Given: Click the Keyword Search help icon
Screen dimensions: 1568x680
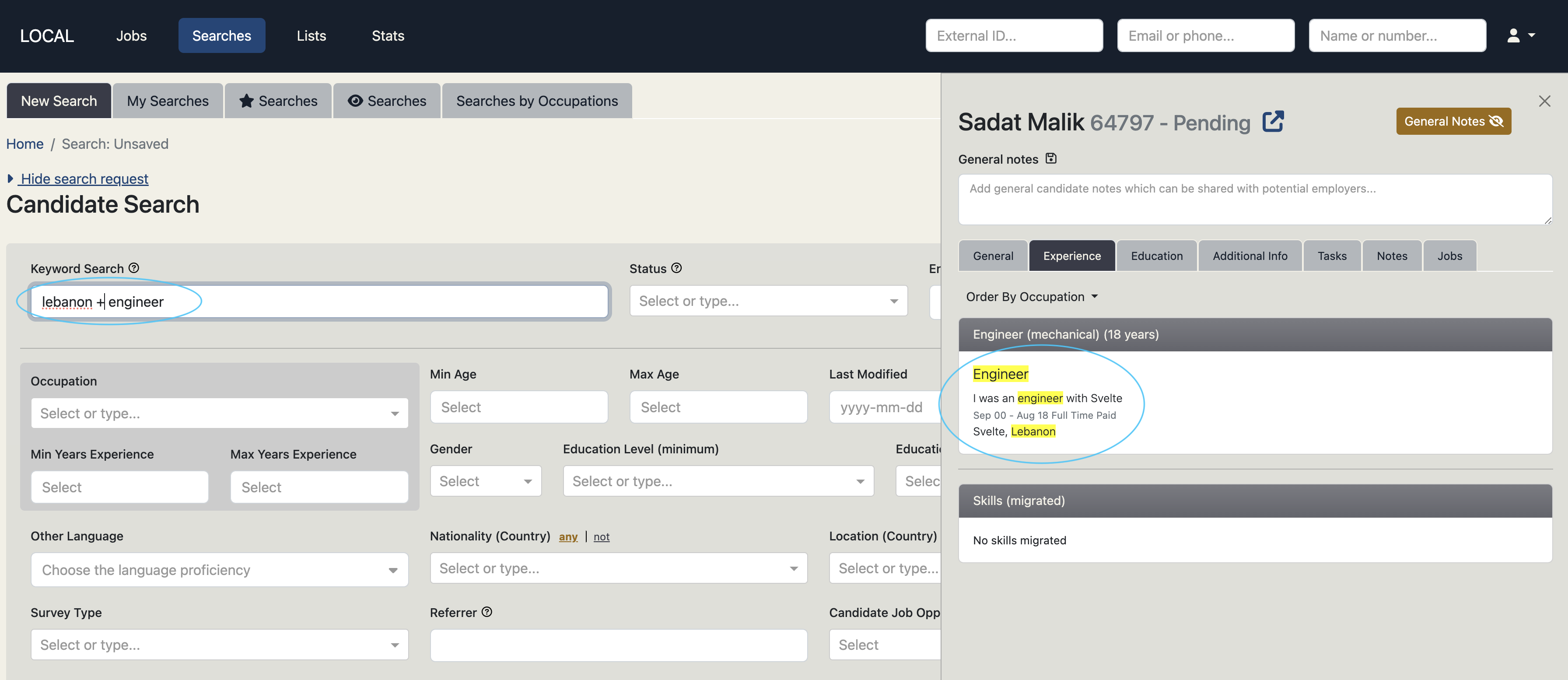Looking at the screenshot, I should click(134, 268).
